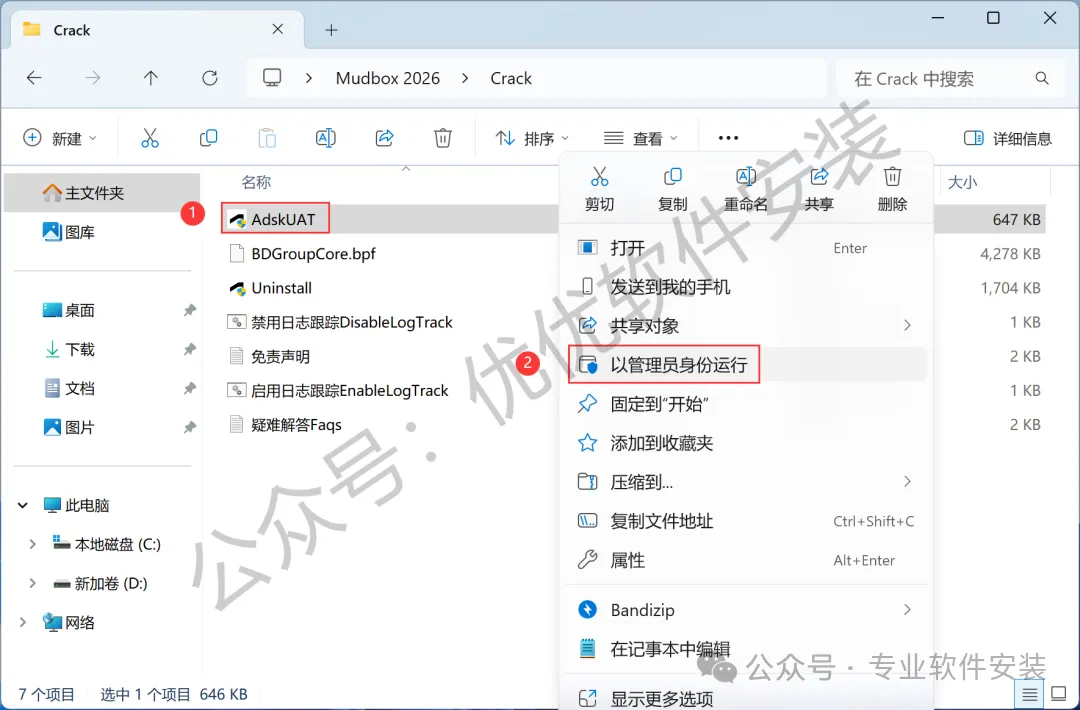This screenshot has height=710, width=1080.
Task: Expand the 网络 tree node
Action: (23, 623)
